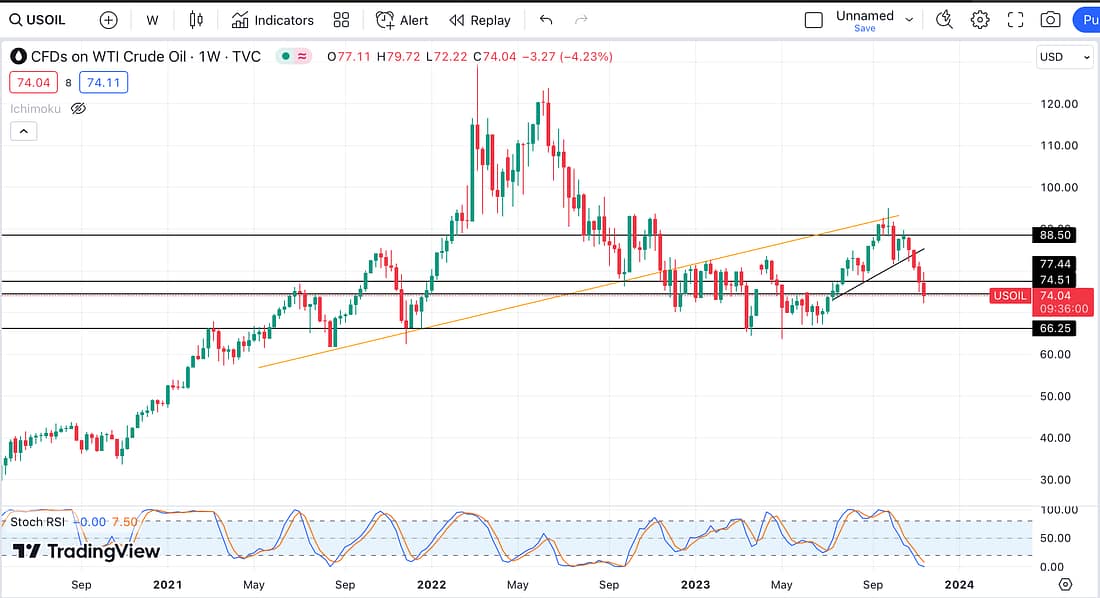The height and width of the screenshot is (598, 1100).
Task: Change the W timeframe interval
Action: point(152,20)
